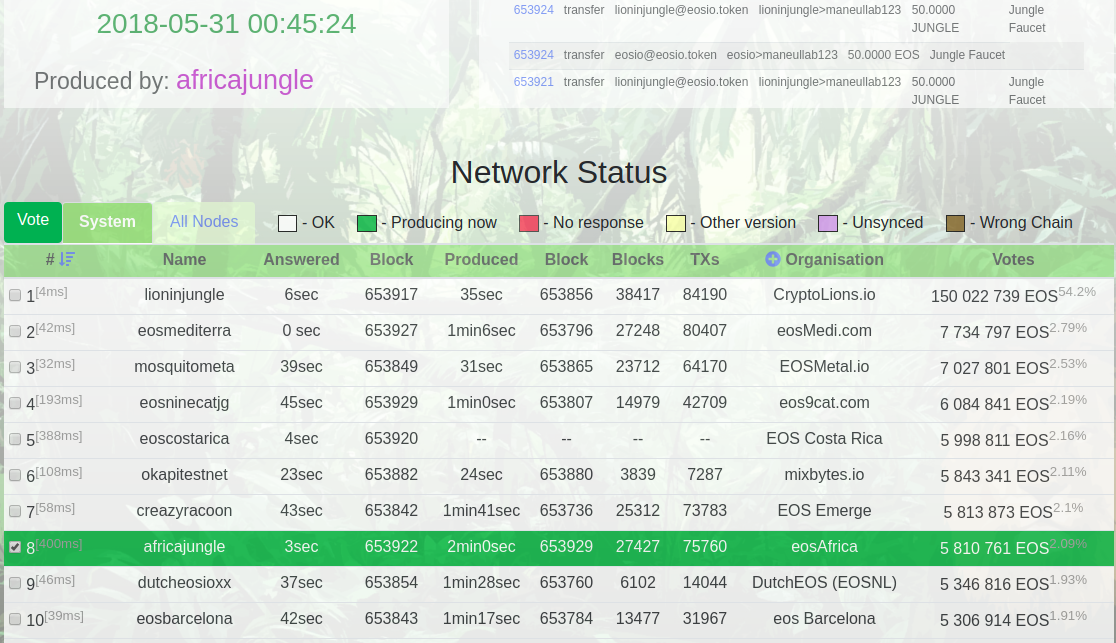
Task: Enable the okapitestnet checkbox
Action: [x=15, y=475]
